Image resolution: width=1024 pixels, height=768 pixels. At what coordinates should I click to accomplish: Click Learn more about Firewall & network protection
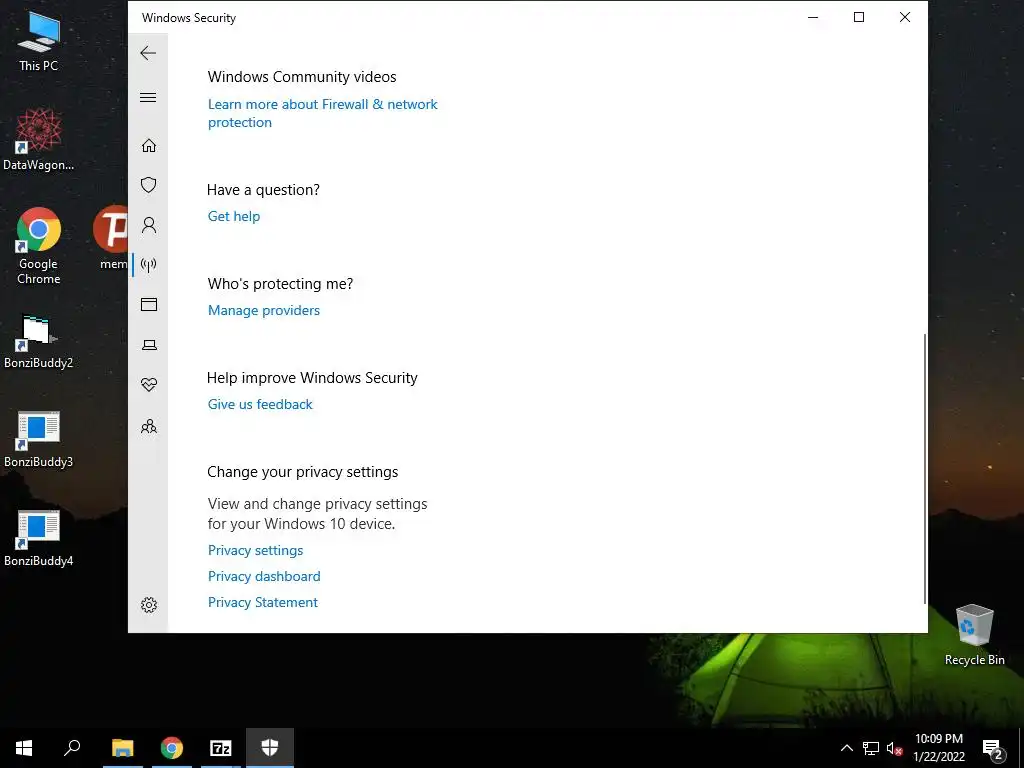tap(323, 113)
